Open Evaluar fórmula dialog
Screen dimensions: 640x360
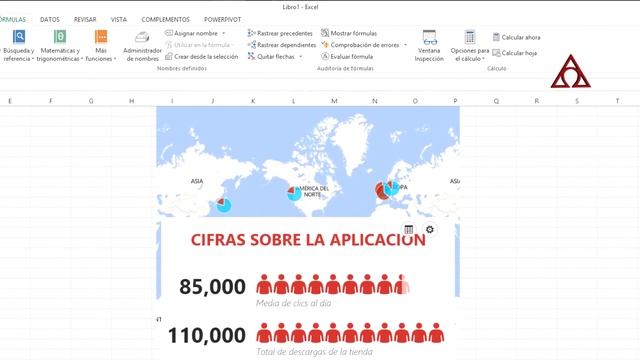(347, 57)
